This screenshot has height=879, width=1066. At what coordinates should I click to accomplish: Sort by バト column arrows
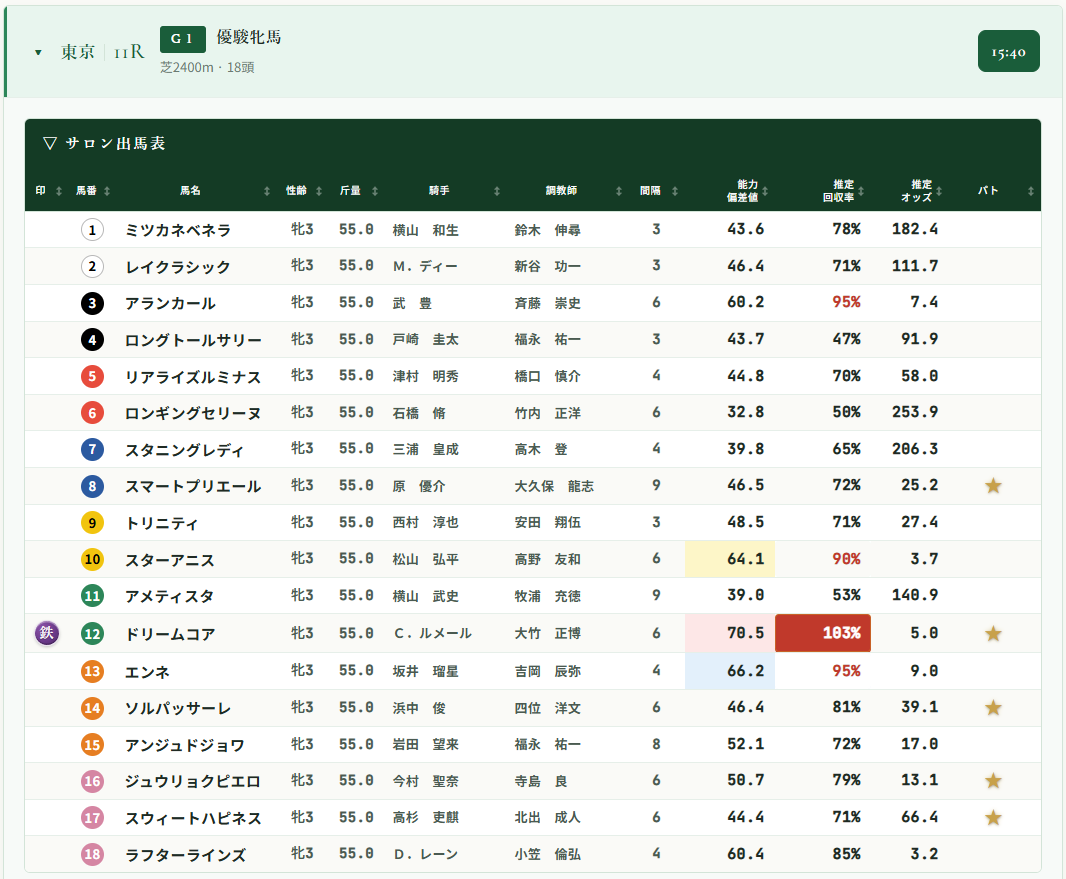(x=1031, y=191)
